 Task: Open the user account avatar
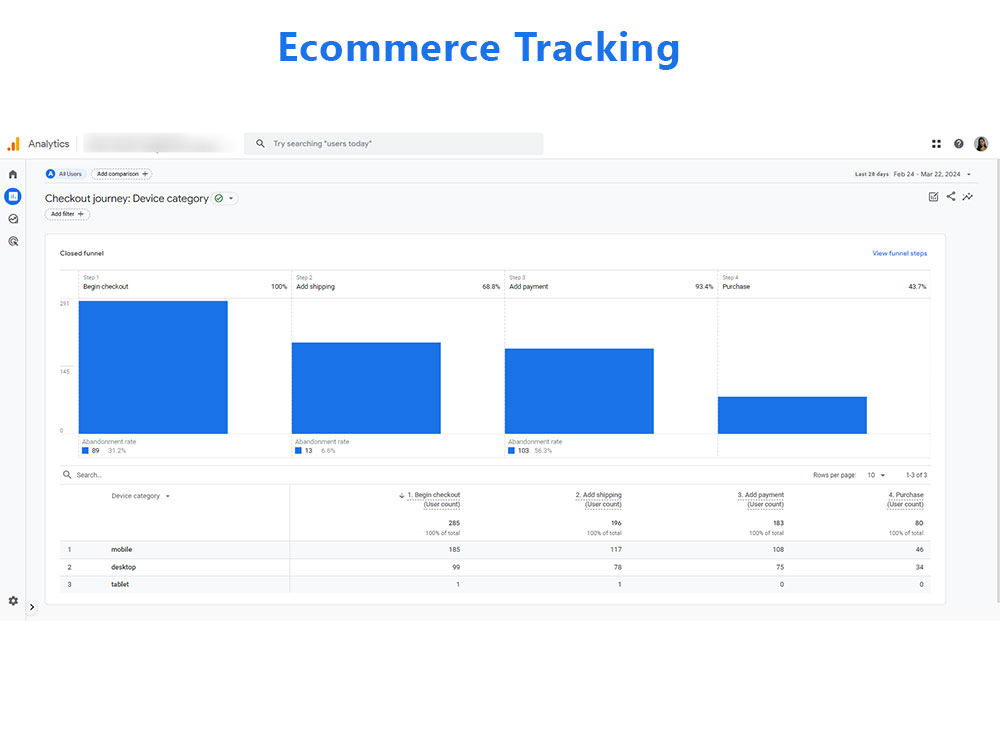pos(982,144)
